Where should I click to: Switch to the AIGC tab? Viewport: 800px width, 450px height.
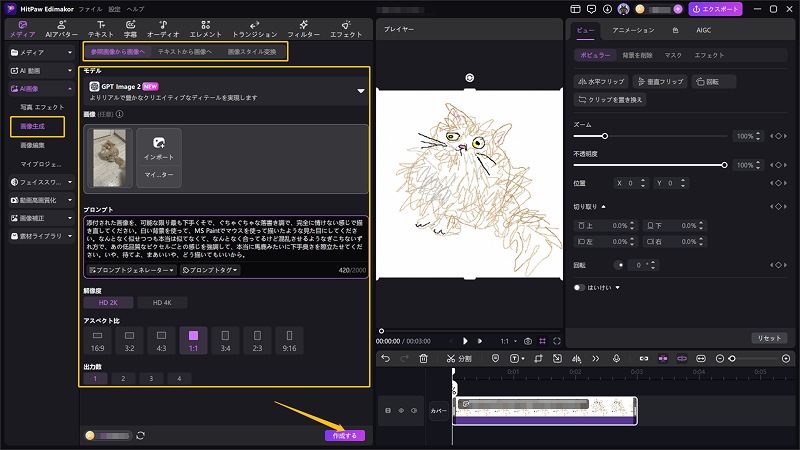tap(704, 30)
